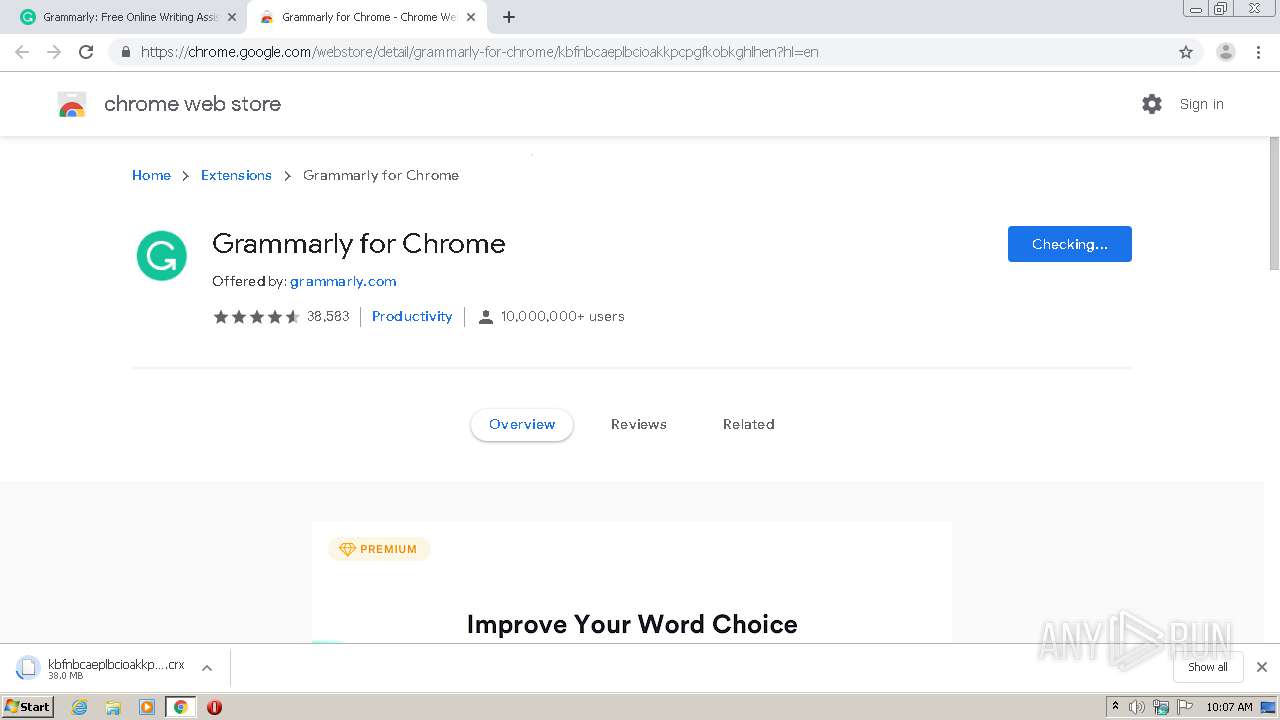
Task: Click the Sign in link
Action: coord(1201,104)
